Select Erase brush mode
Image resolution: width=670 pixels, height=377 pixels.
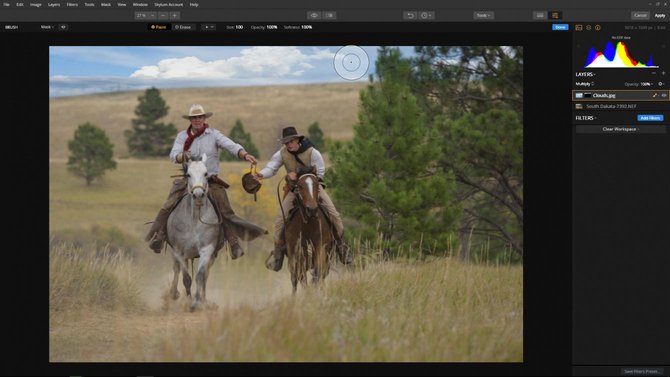183,27
